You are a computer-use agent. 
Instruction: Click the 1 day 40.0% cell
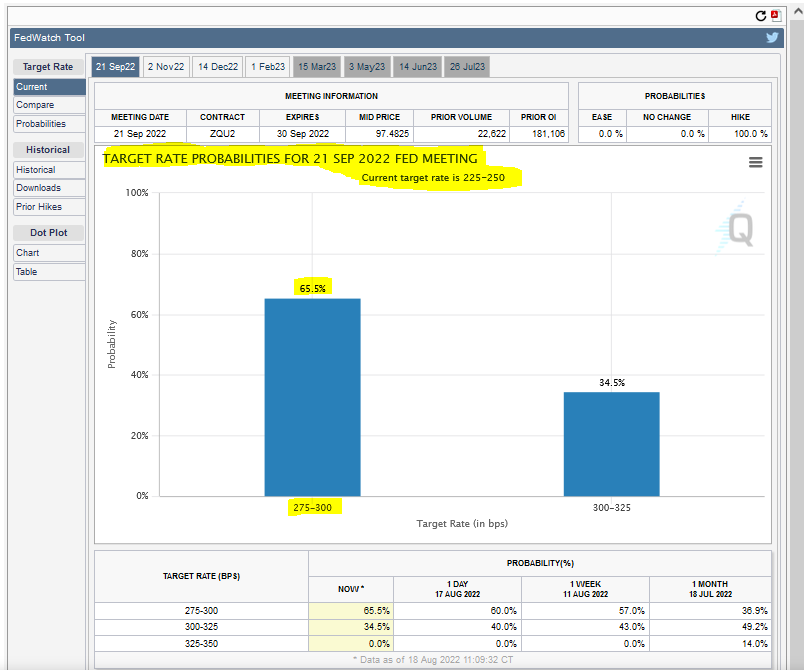pos(457,627)
